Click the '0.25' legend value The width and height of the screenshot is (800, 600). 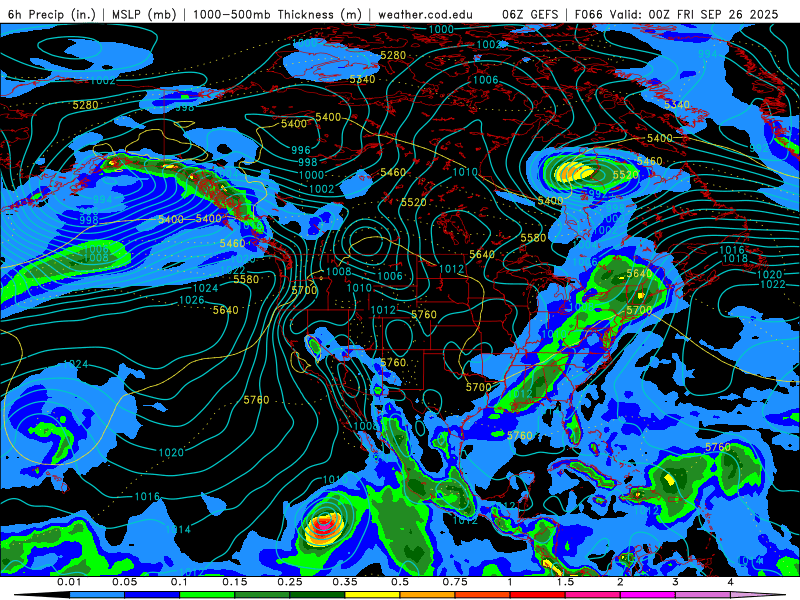point(290,582)
